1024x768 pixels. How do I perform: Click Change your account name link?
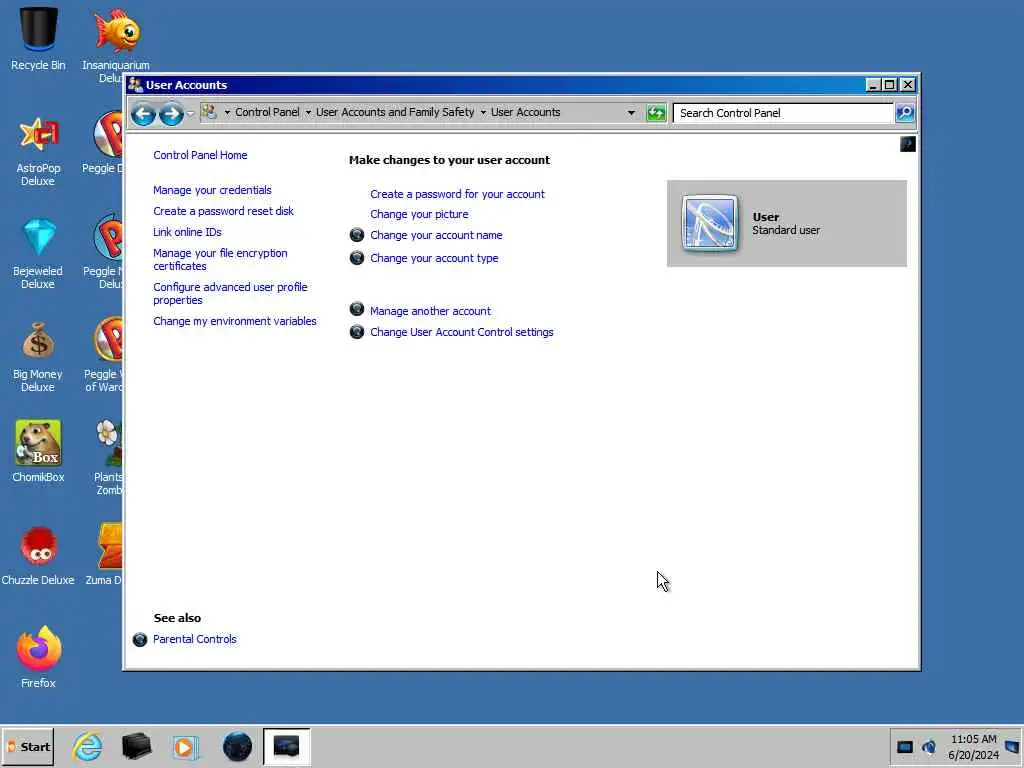[436, 235]
